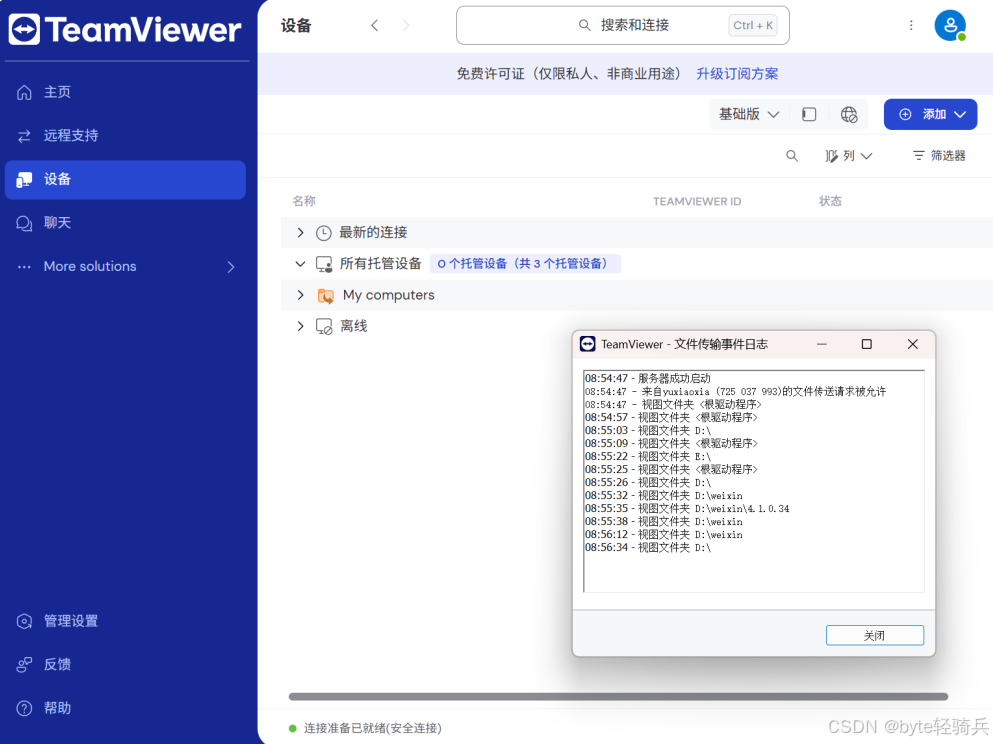Click the clock icon for recent connections
The width and height of the screenshot is (993, 744).
coord(324,233)
